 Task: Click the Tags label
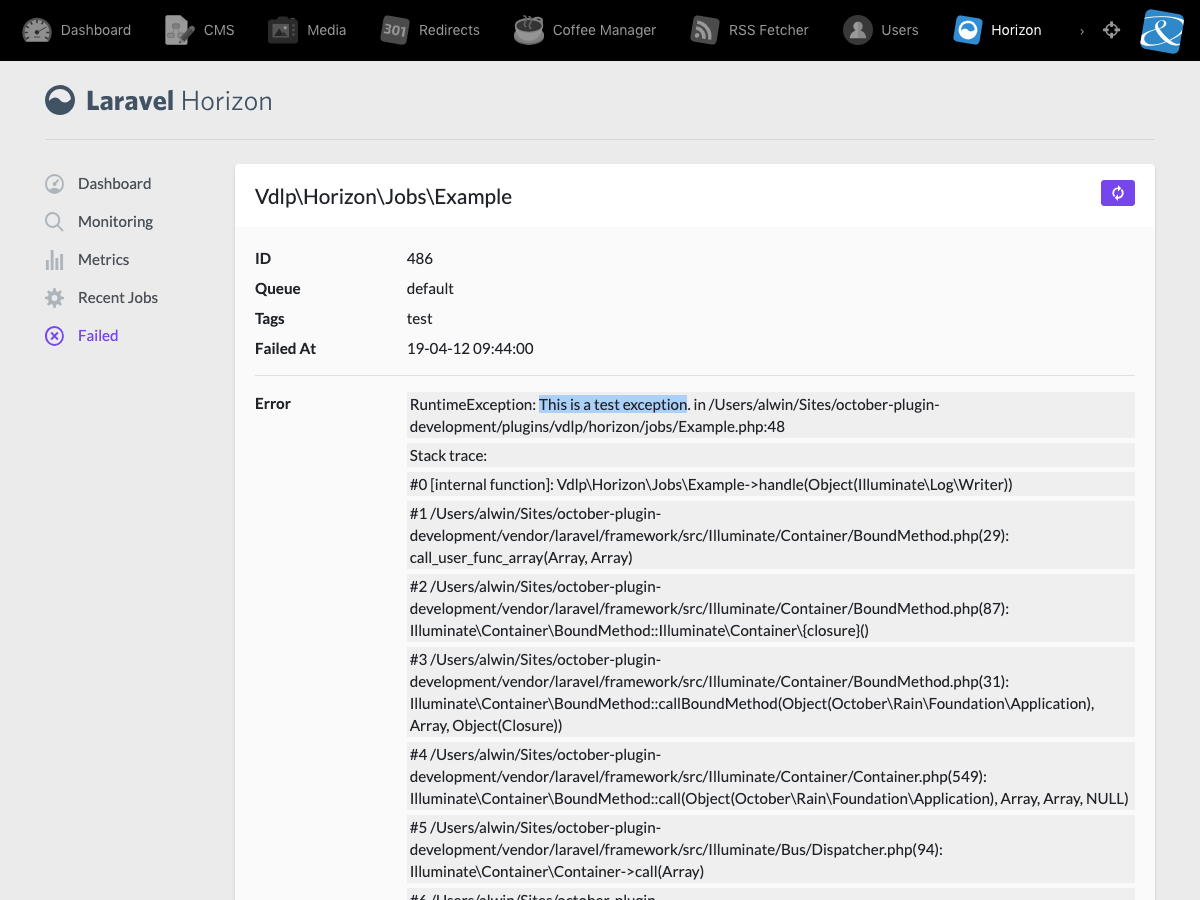point(270,319)
